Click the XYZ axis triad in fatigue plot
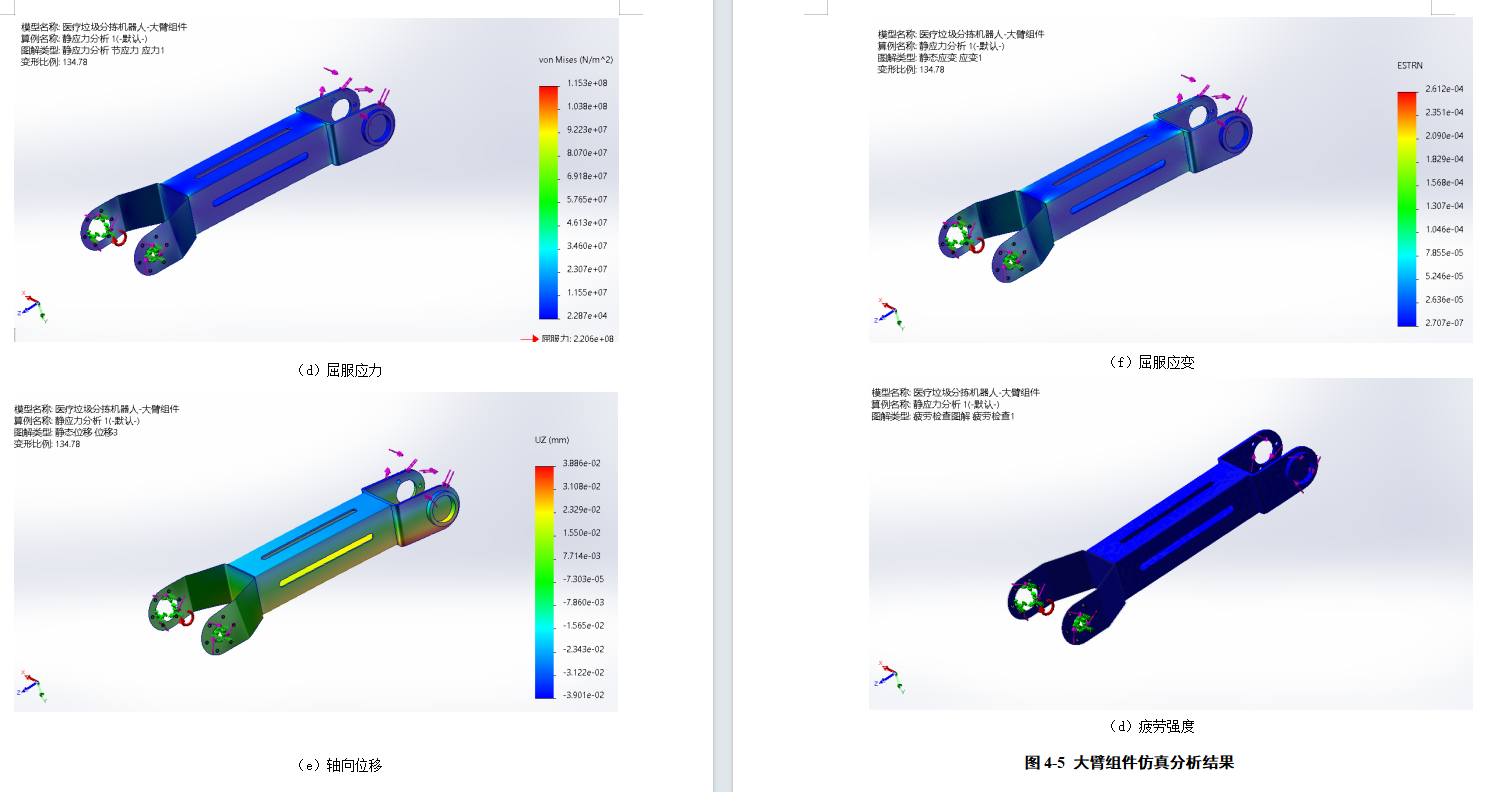 click(888, 675)
